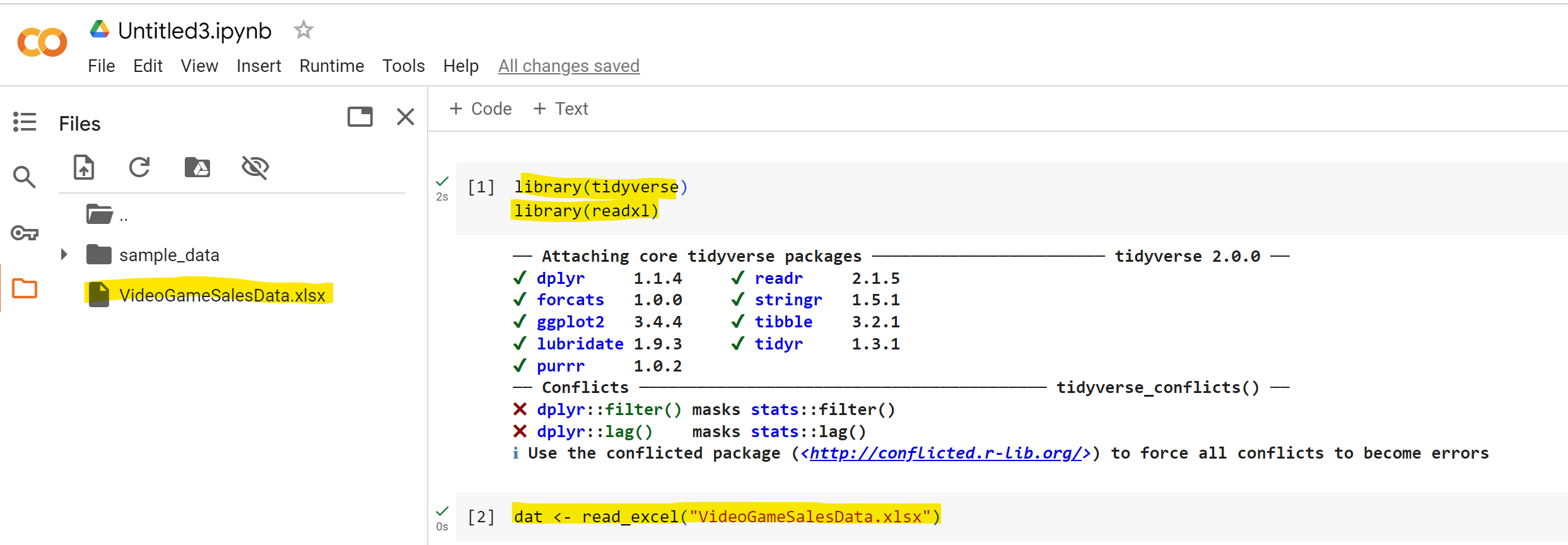
Task: Toggle show hidden files eye icon
Action: click(255, 167)
